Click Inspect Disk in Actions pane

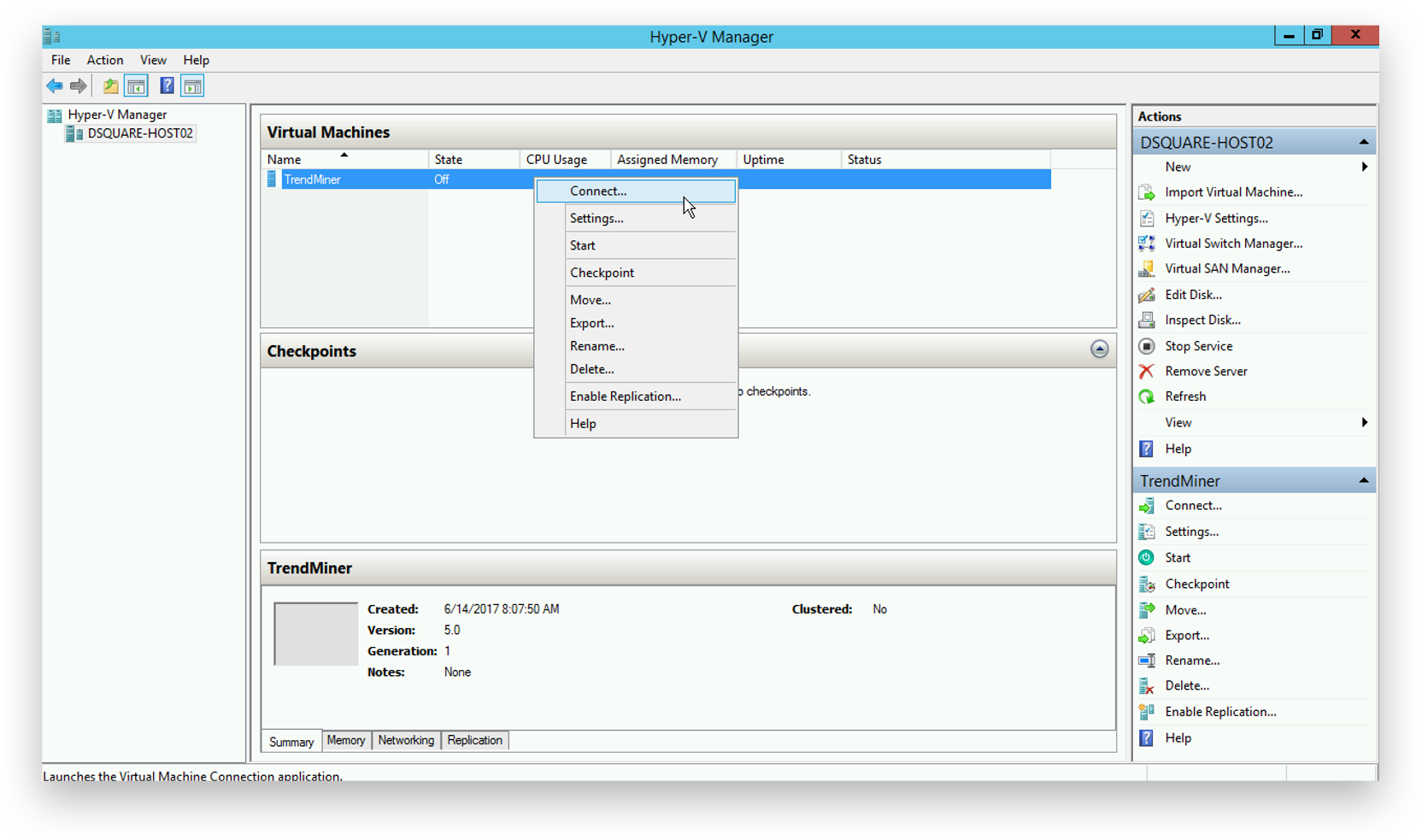[x=1202, y=320]
